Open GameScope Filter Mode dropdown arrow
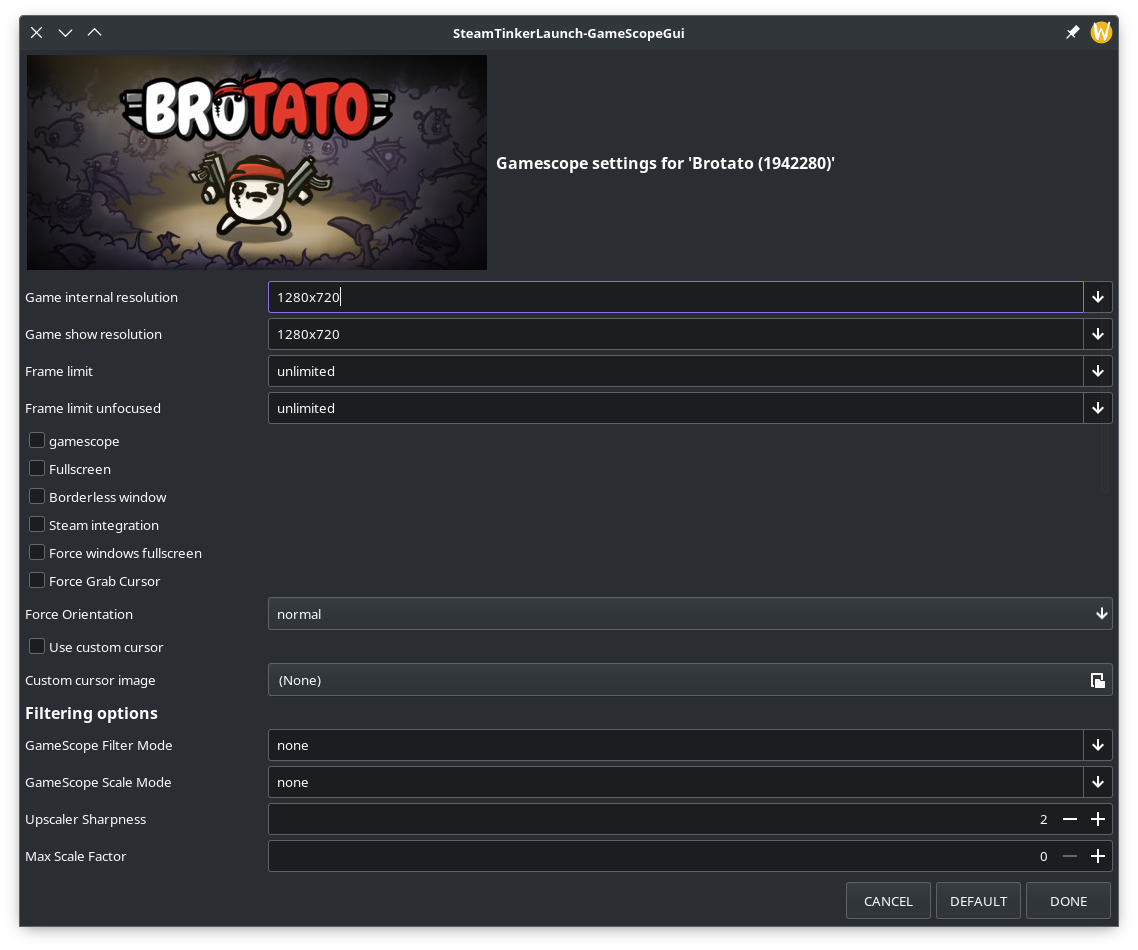Viewport: 1138px width, 950px height. click(1098, 745)
